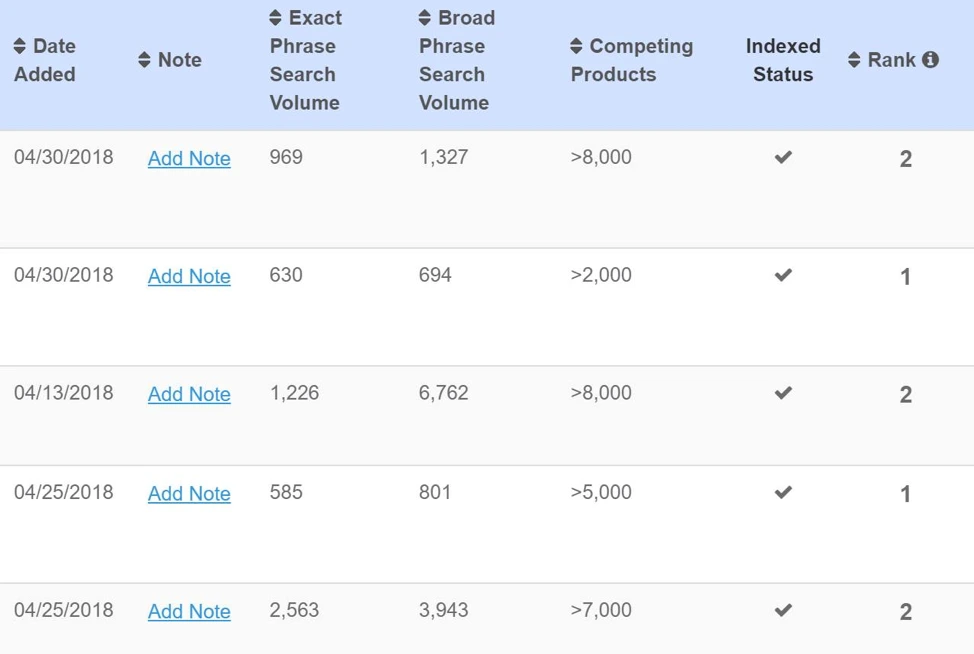Viewport: 974px width, 654px height.
Task: Sort by Date Added arrows icon
Action: coord(20,46)
